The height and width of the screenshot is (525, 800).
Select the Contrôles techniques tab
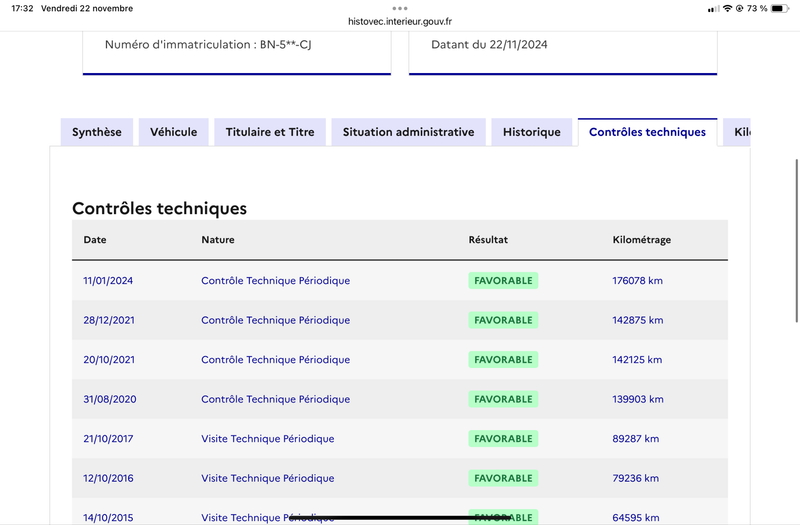(x=647, y=132)
